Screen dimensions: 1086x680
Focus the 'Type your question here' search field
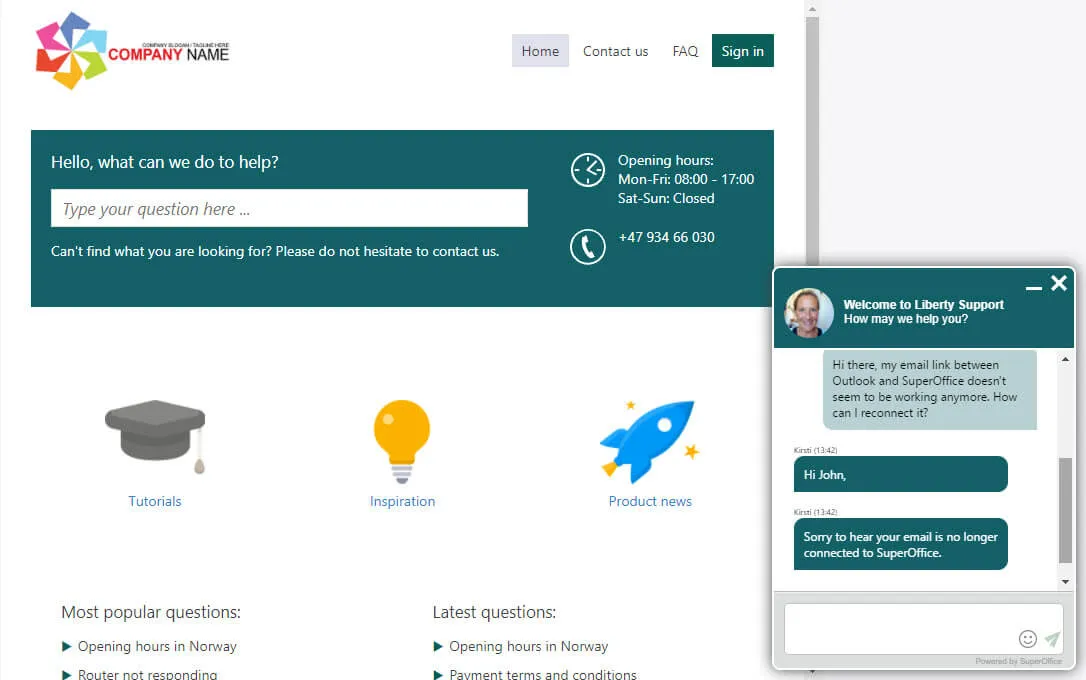289,209
